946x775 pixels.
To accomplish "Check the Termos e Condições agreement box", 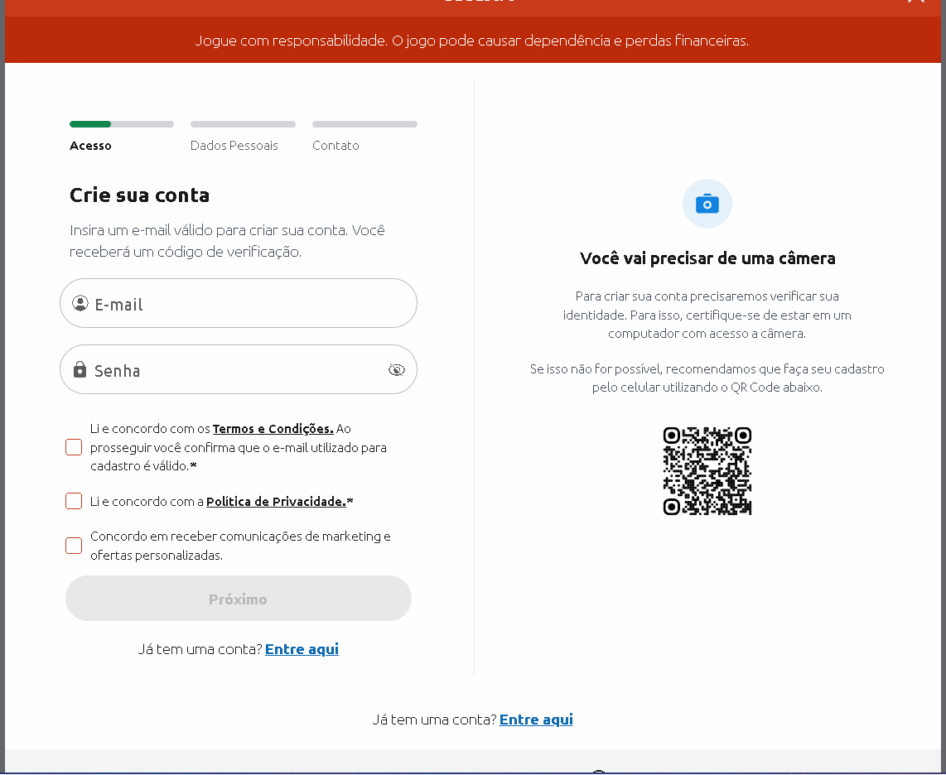I will [x=74, y=447].
